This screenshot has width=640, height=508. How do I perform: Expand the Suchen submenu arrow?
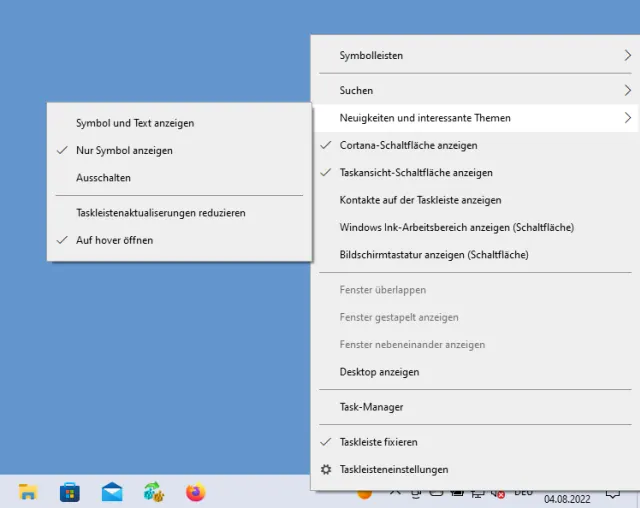(627, 90)
